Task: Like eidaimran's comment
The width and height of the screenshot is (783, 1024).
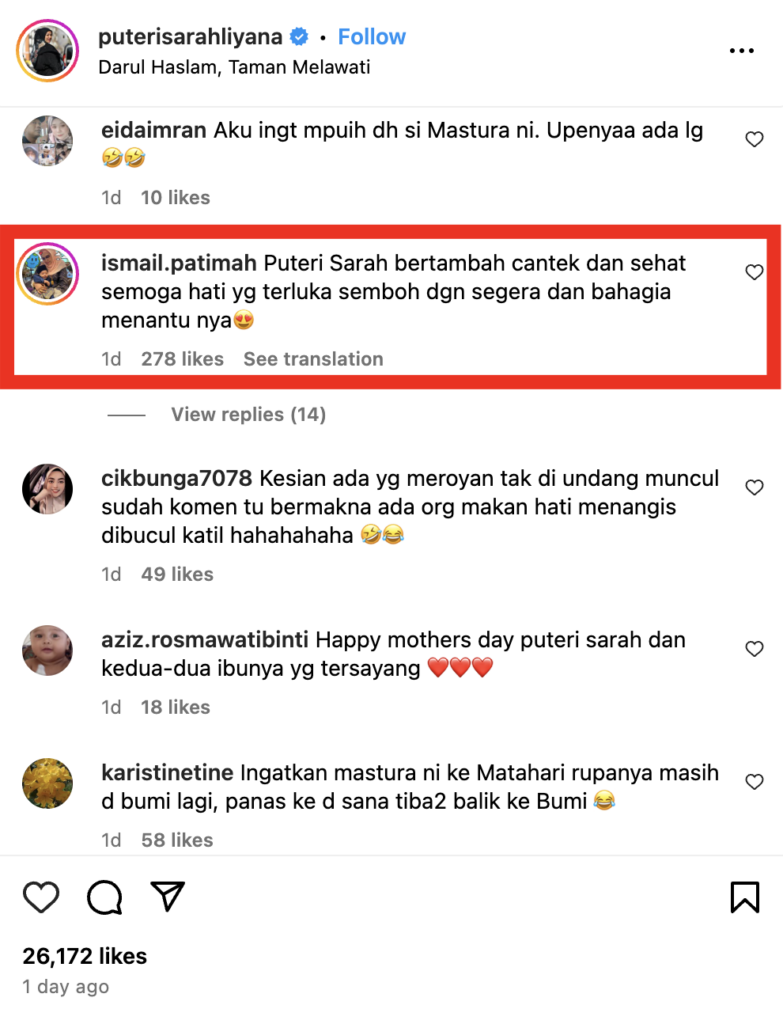Action: 754,139
